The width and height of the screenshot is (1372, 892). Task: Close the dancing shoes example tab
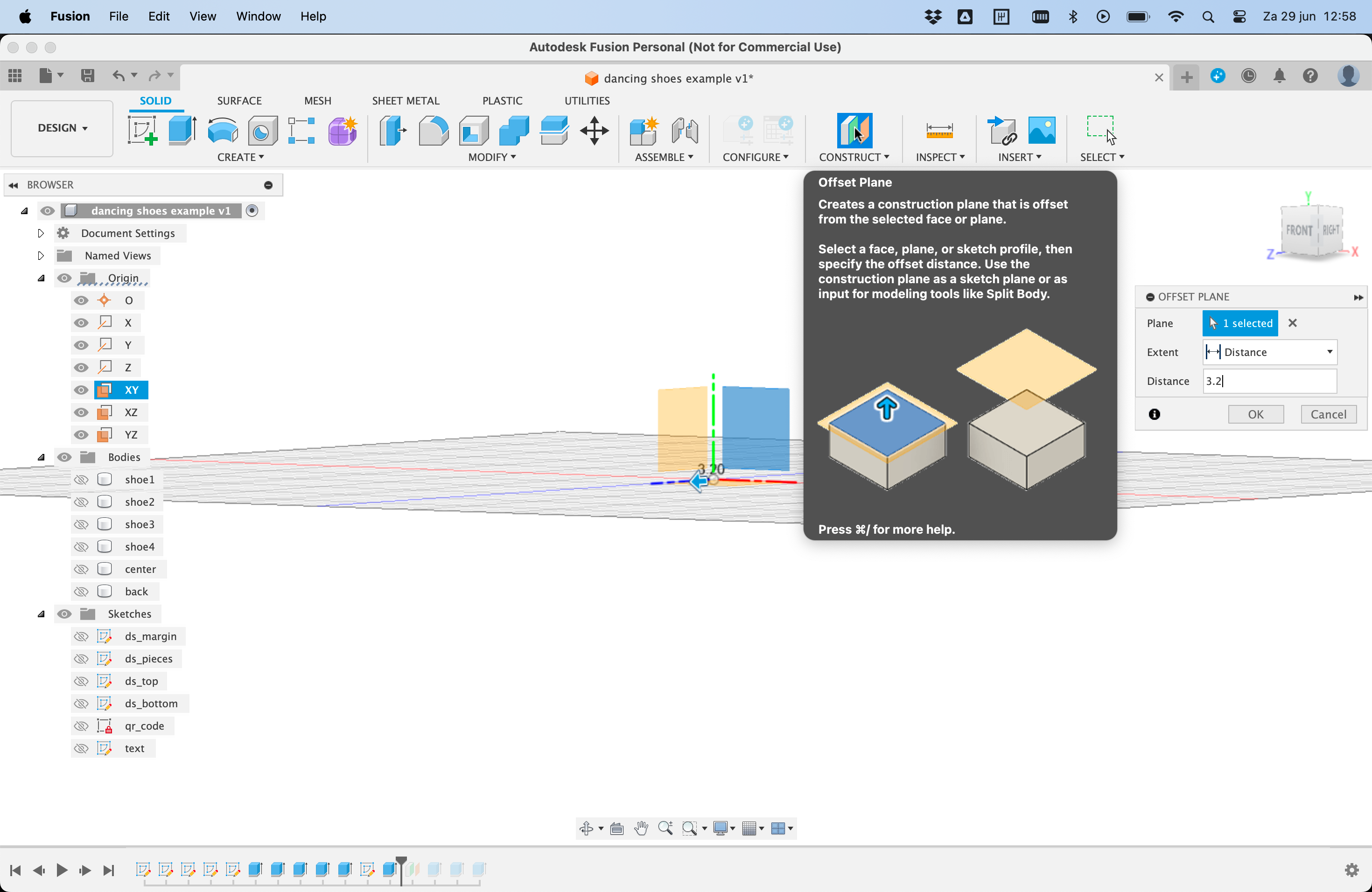point(1159,77)
